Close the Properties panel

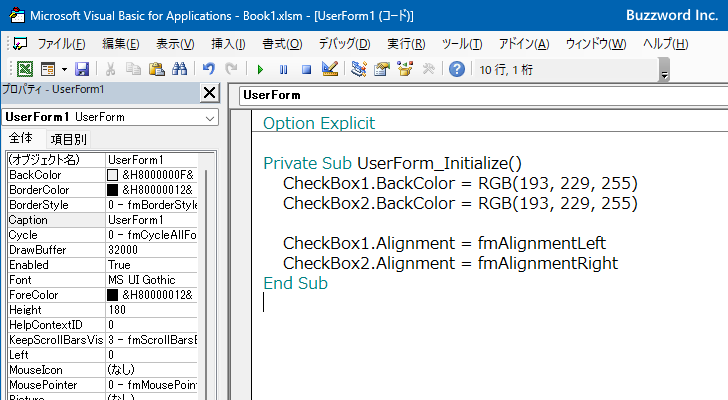209,93
